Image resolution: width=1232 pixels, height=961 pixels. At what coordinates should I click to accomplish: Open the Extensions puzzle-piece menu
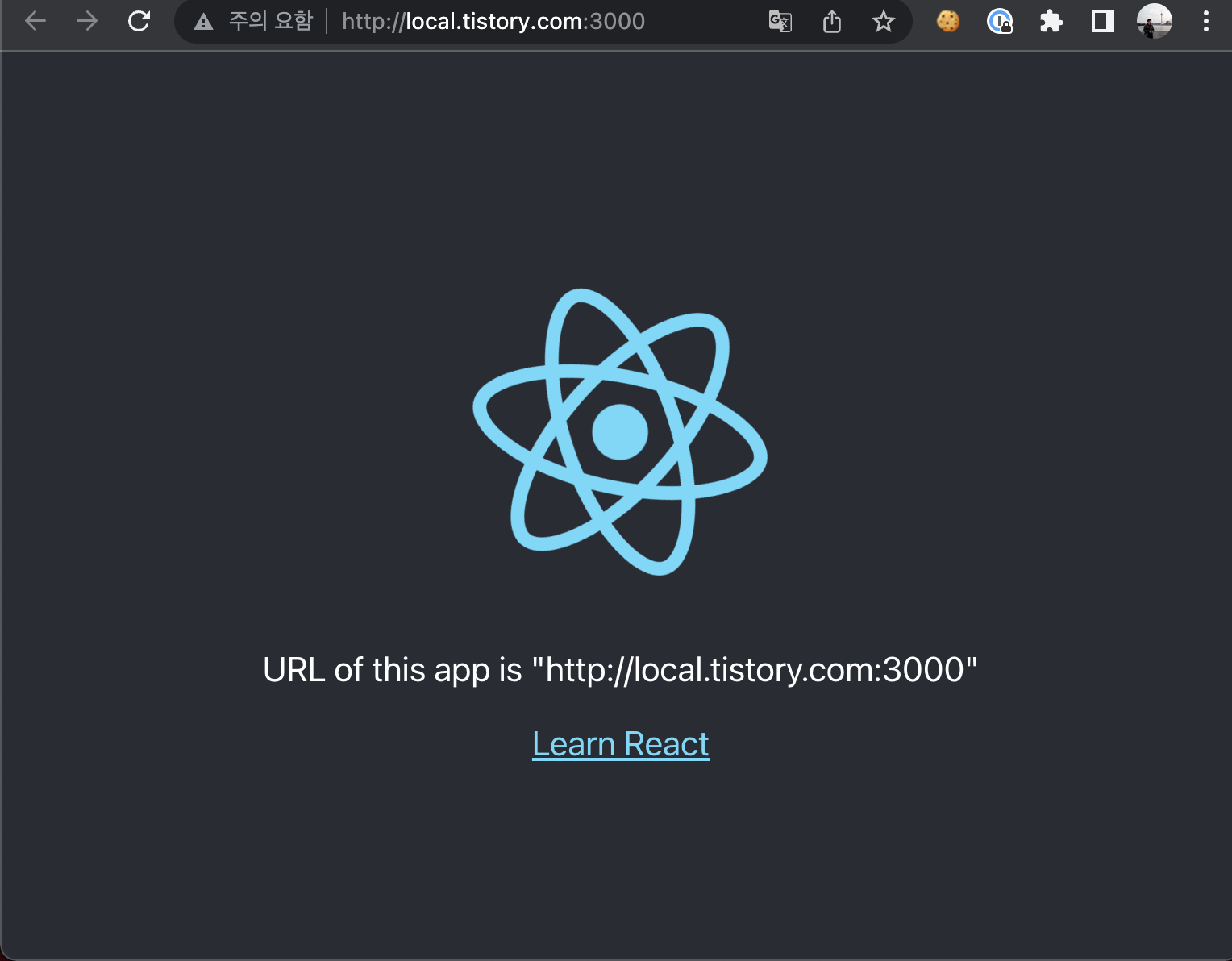(1051, 21)
